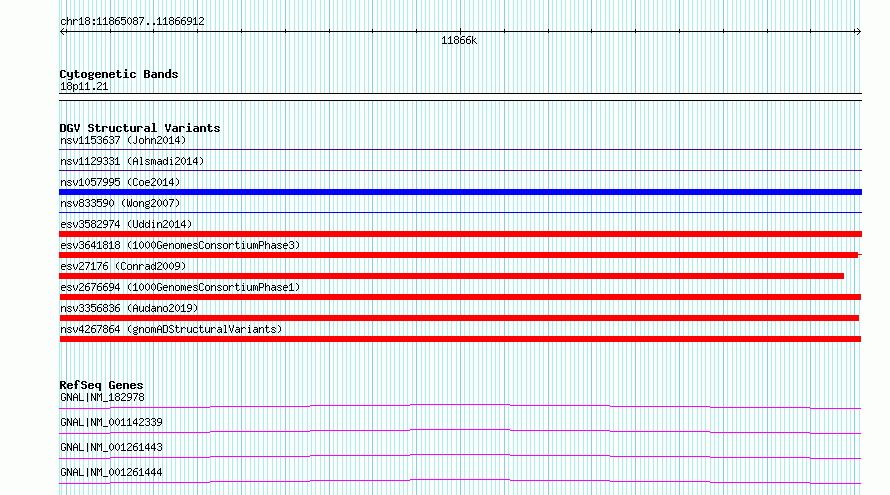This screenshot has width=890, height=495.
Task: Select gene transcript GNAL|NM_182978
Action: pyautogui.click(x=102, y=397)
